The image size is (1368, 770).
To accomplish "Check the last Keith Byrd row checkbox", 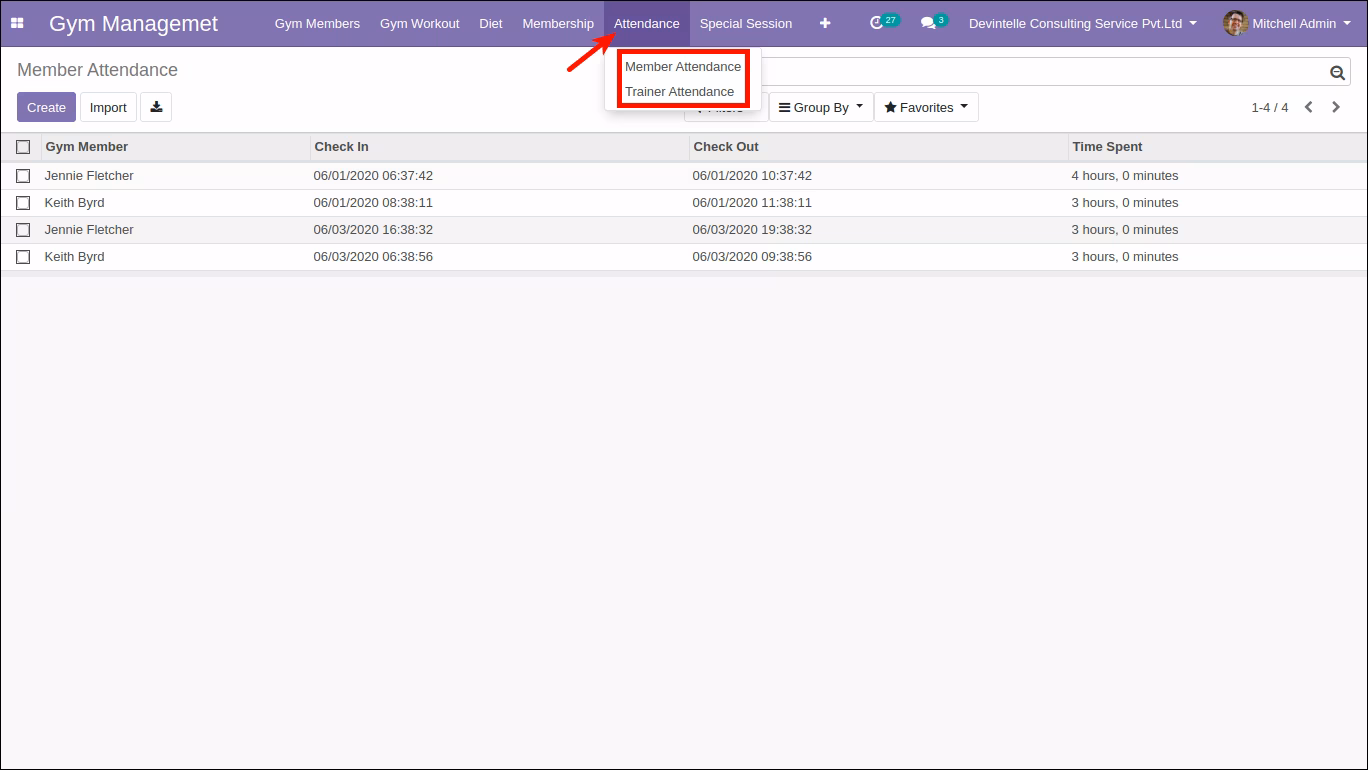I will pos(23,257).
